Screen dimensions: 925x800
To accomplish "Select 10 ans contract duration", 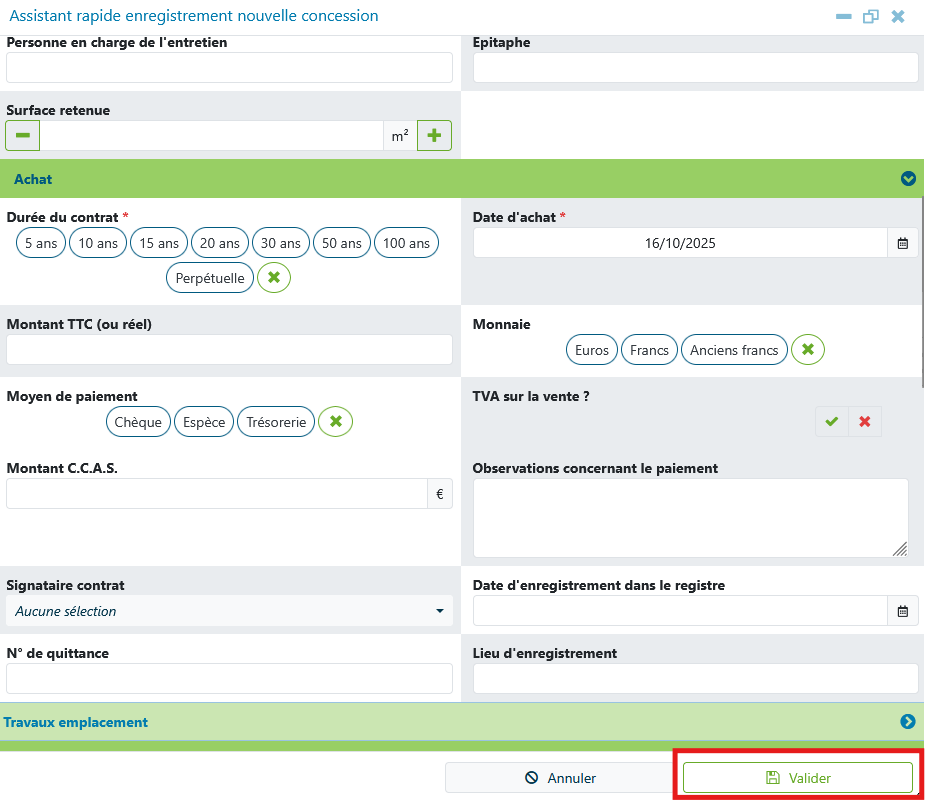I will point(98,243).
